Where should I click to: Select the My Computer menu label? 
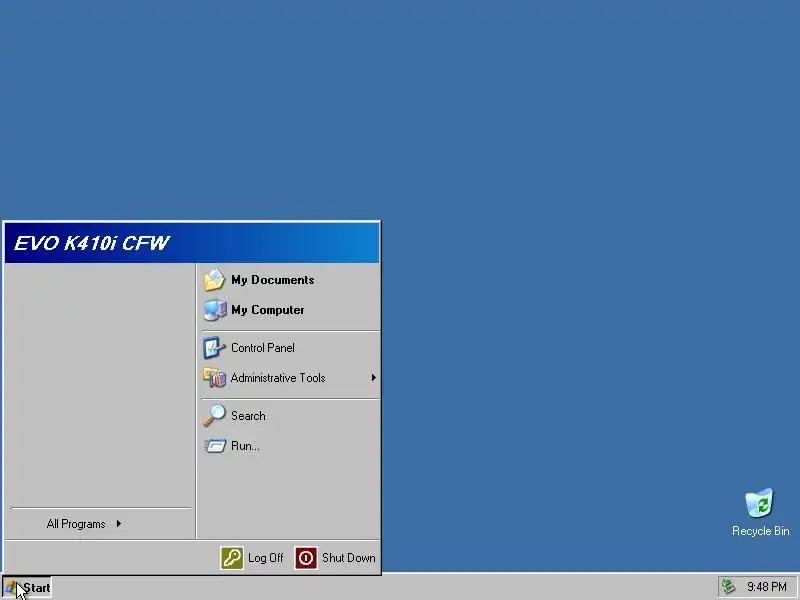click(267, 310)
